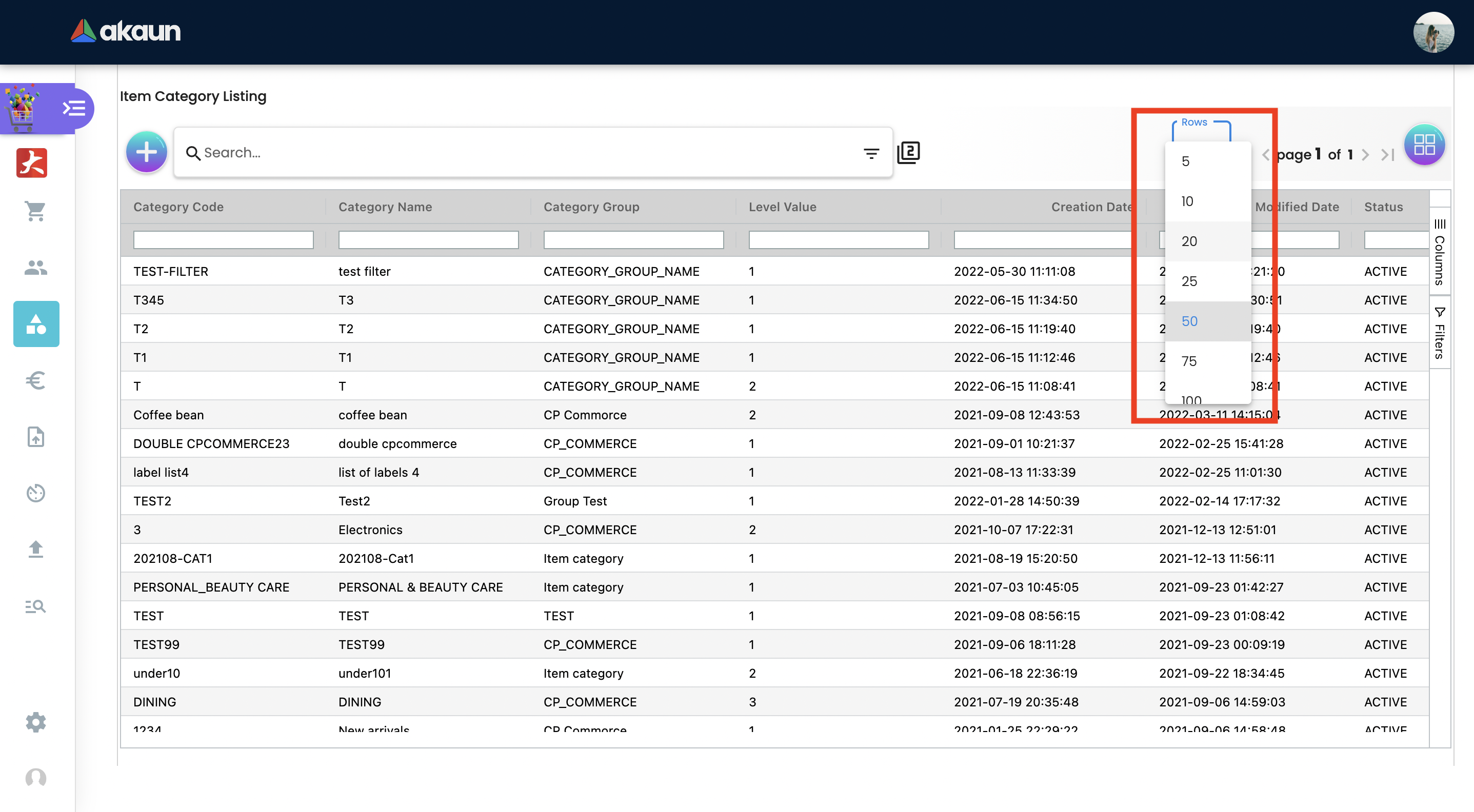Open the settings gear in sidebar

(x=35, y=722)
